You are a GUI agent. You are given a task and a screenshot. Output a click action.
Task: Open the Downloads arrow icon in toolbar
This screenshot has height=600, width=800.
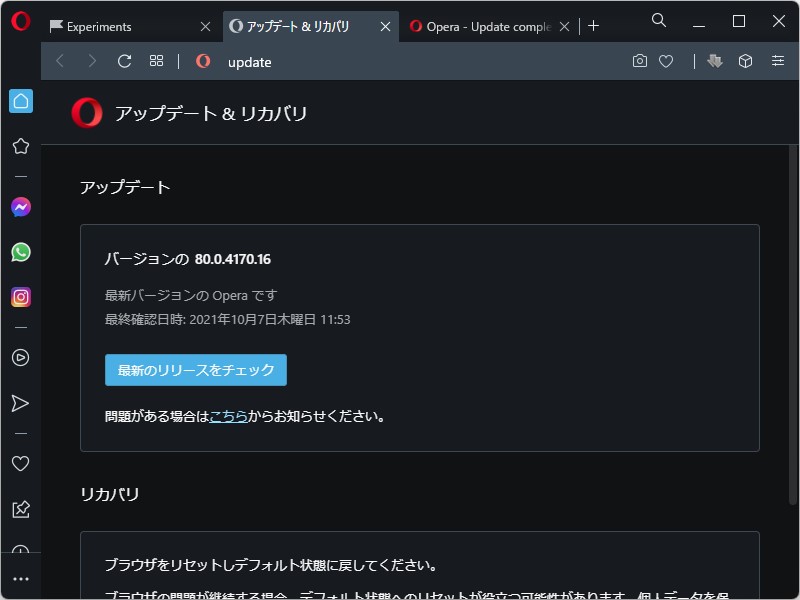point(713,61)
